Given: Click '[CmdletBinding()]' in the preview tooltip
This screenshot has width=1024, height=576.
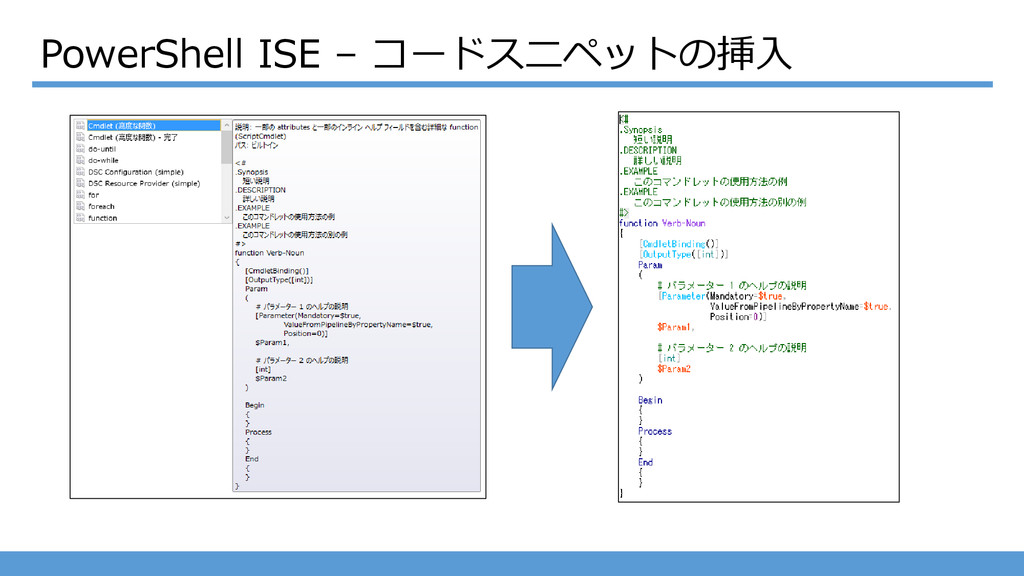Looking at the screenshot, I should click(x=277, y=270).
